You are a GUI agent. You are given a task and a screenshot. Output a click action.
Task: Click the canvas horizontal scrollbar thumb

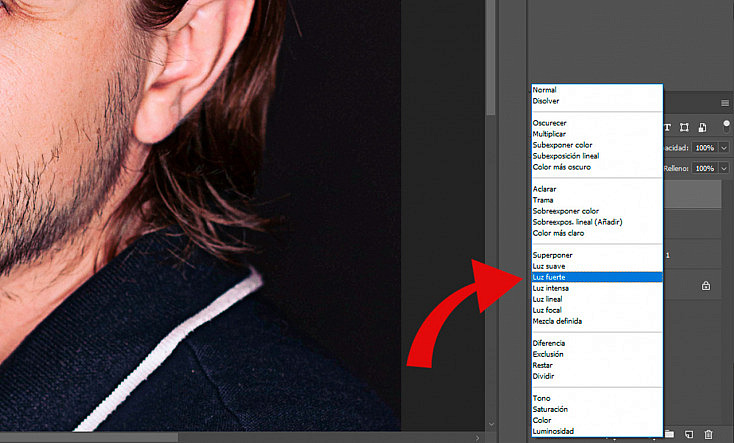[89, 438]
